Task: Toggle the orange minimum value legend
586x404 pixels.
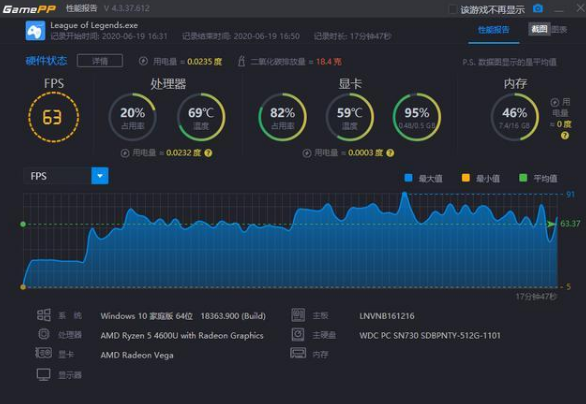Action: [481, 178]
